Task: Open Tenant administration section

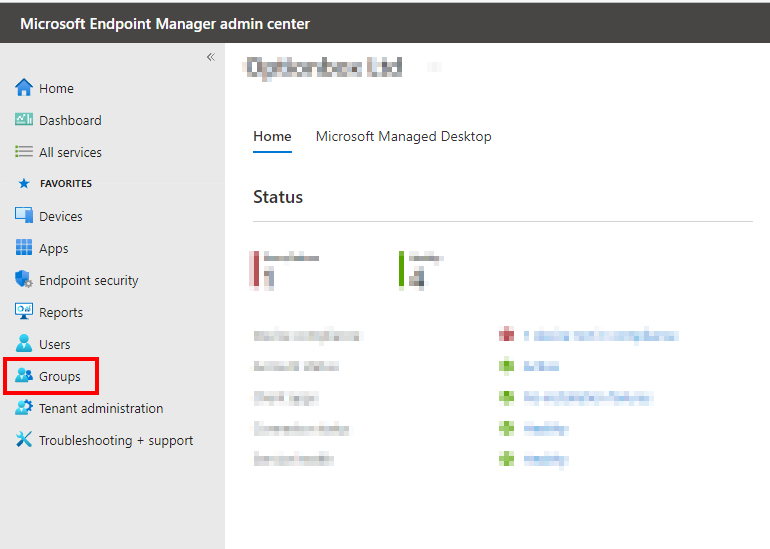Action: [x=101, y=408]
